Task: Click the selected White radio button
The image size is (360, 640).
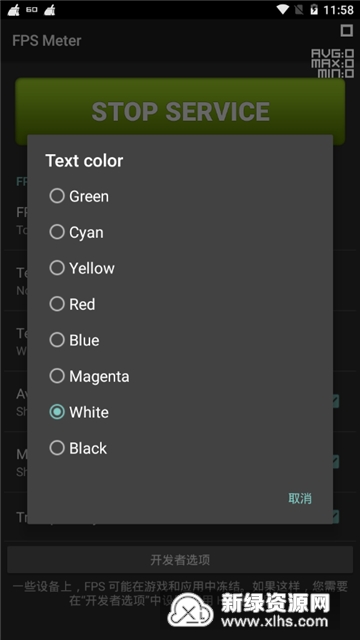Action: [x=57, y=412]
